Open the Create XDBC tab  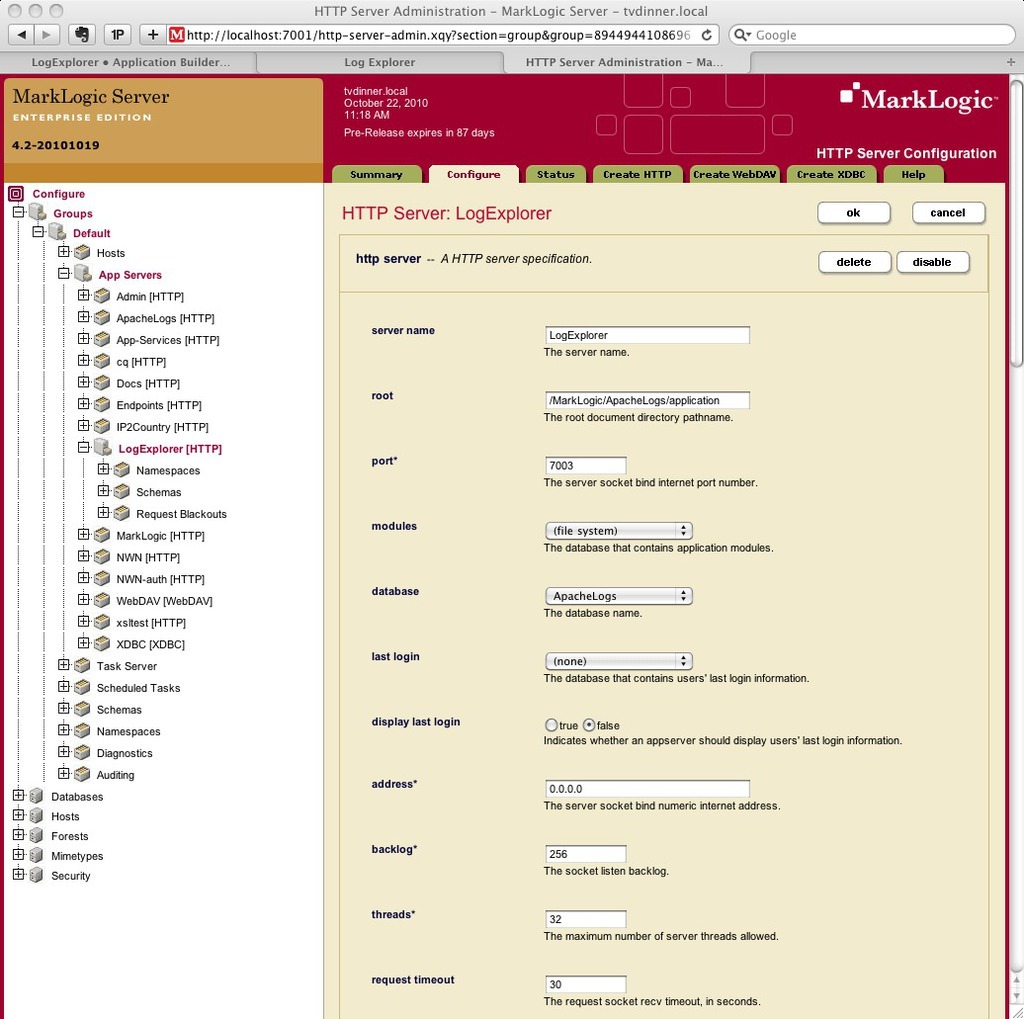[x=831, y=174]
